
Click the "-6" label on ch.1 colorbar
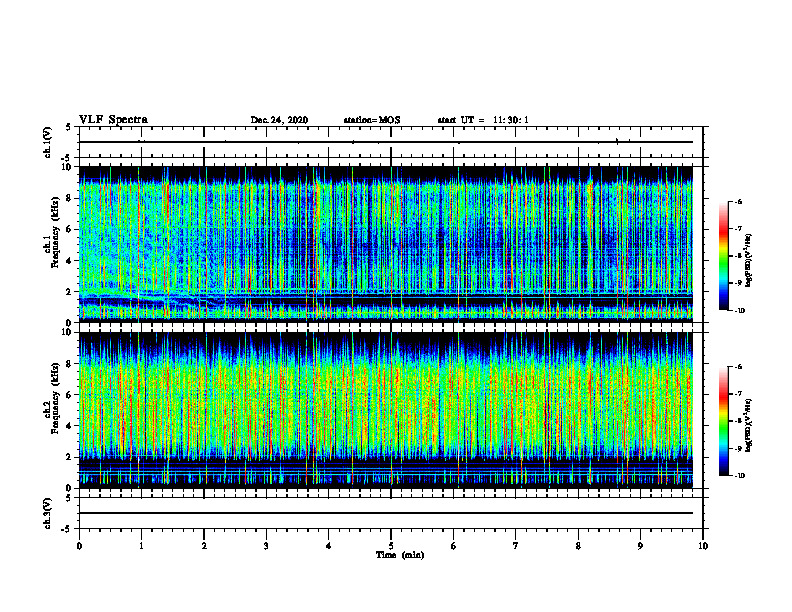pos(738,201)
